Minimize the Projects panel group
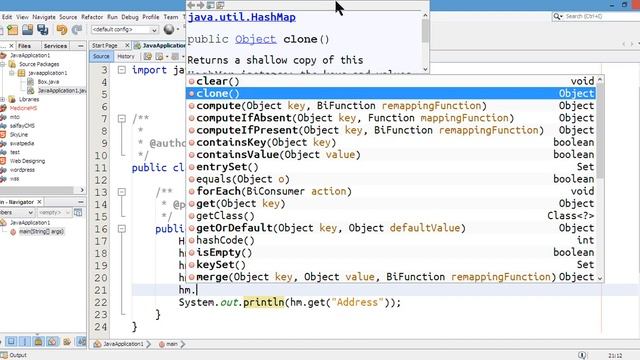This screenshot has width=640, height=360. click(80, 46)
